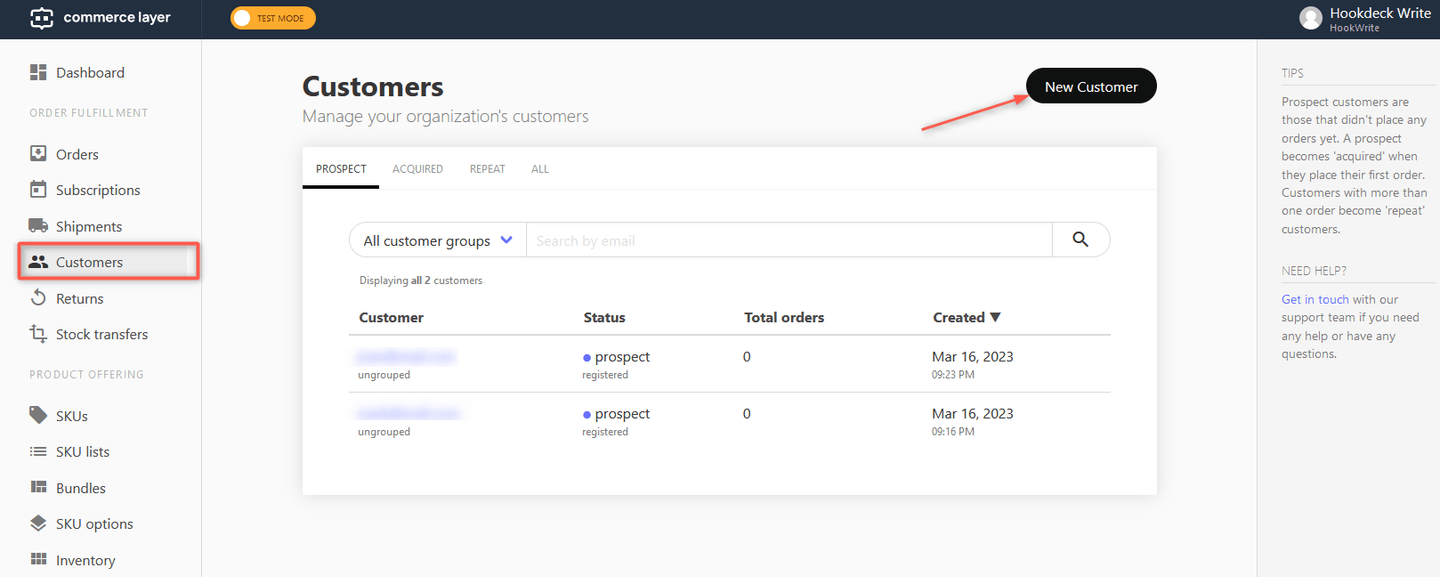Click the SKUs tag icon
Viewport: 1440px width, 577px height.
38,415
